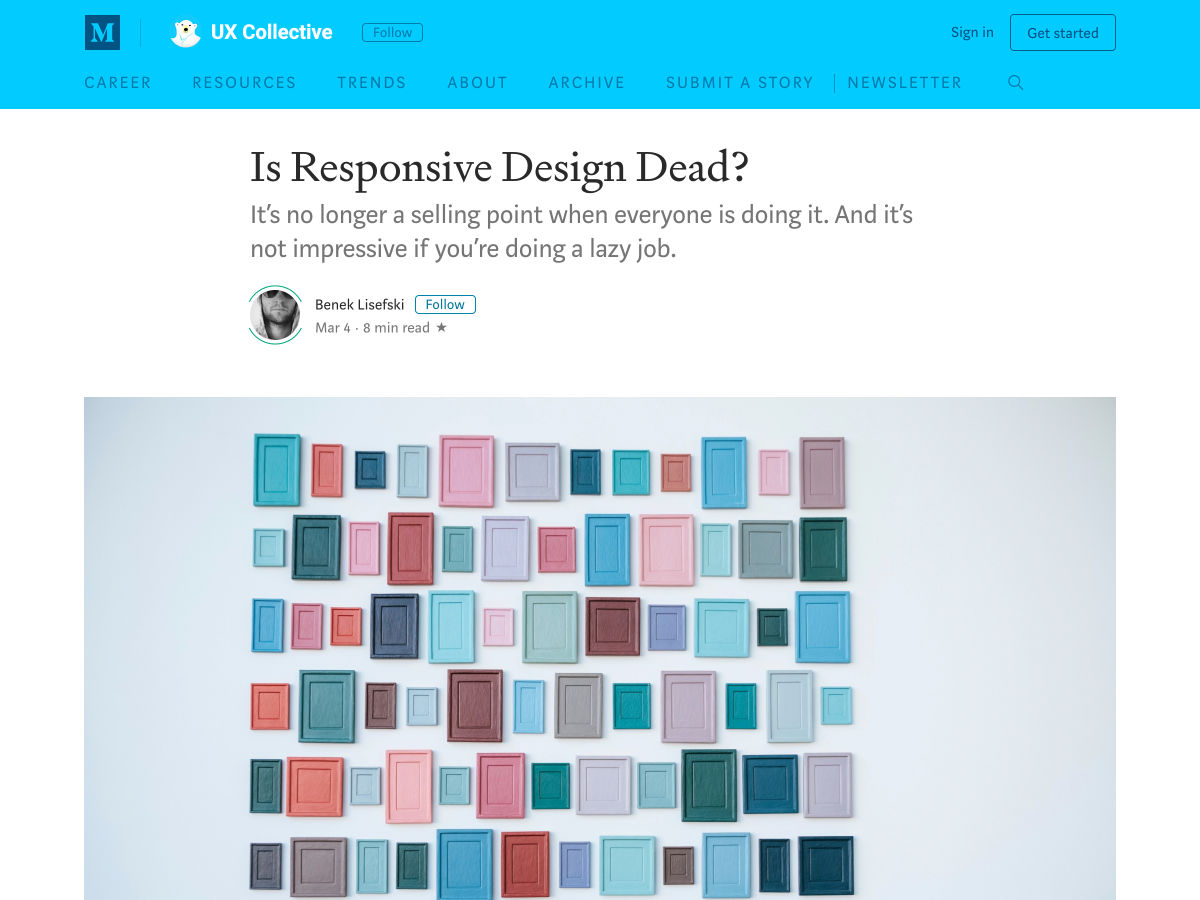Click the UX Collective bear logo
Image resolution: width=1200 pixels, height=900 pixels.
point(185,33)
